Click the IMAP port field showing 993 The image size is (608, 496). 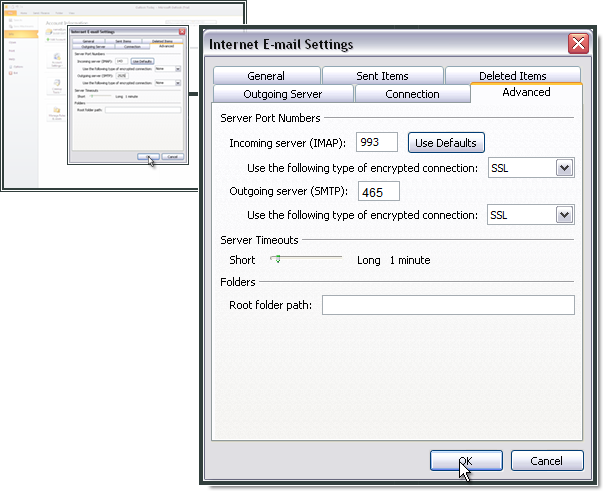[377, 142]
